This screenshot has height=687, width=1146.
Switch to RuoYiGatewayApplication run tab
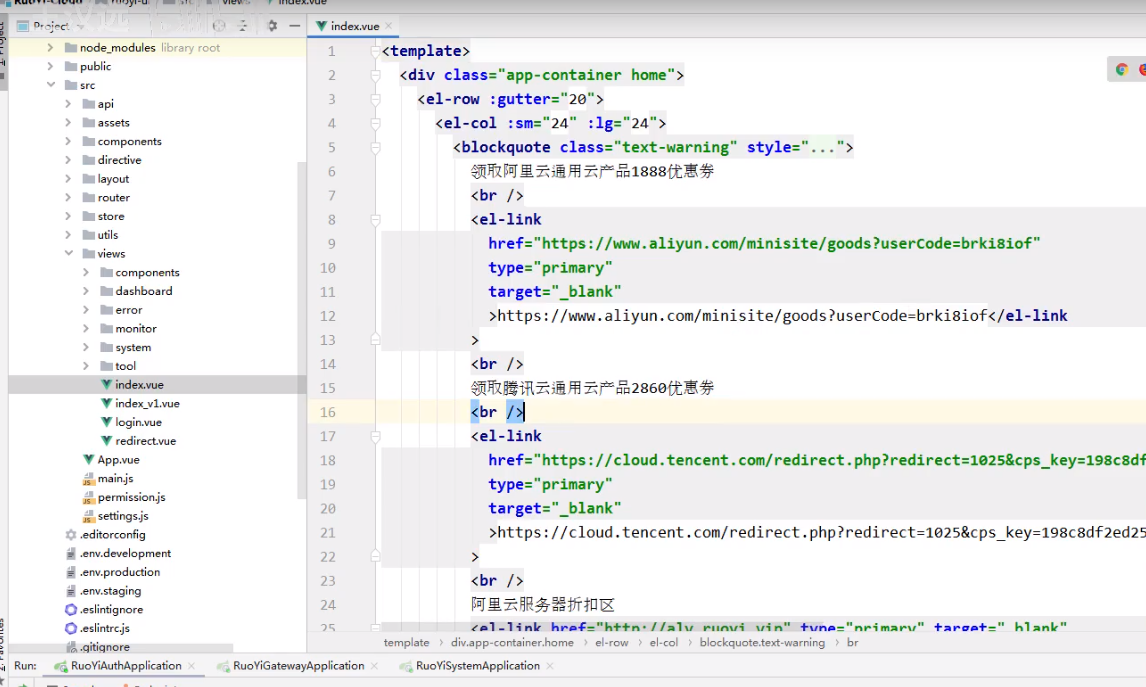[298, 666]
